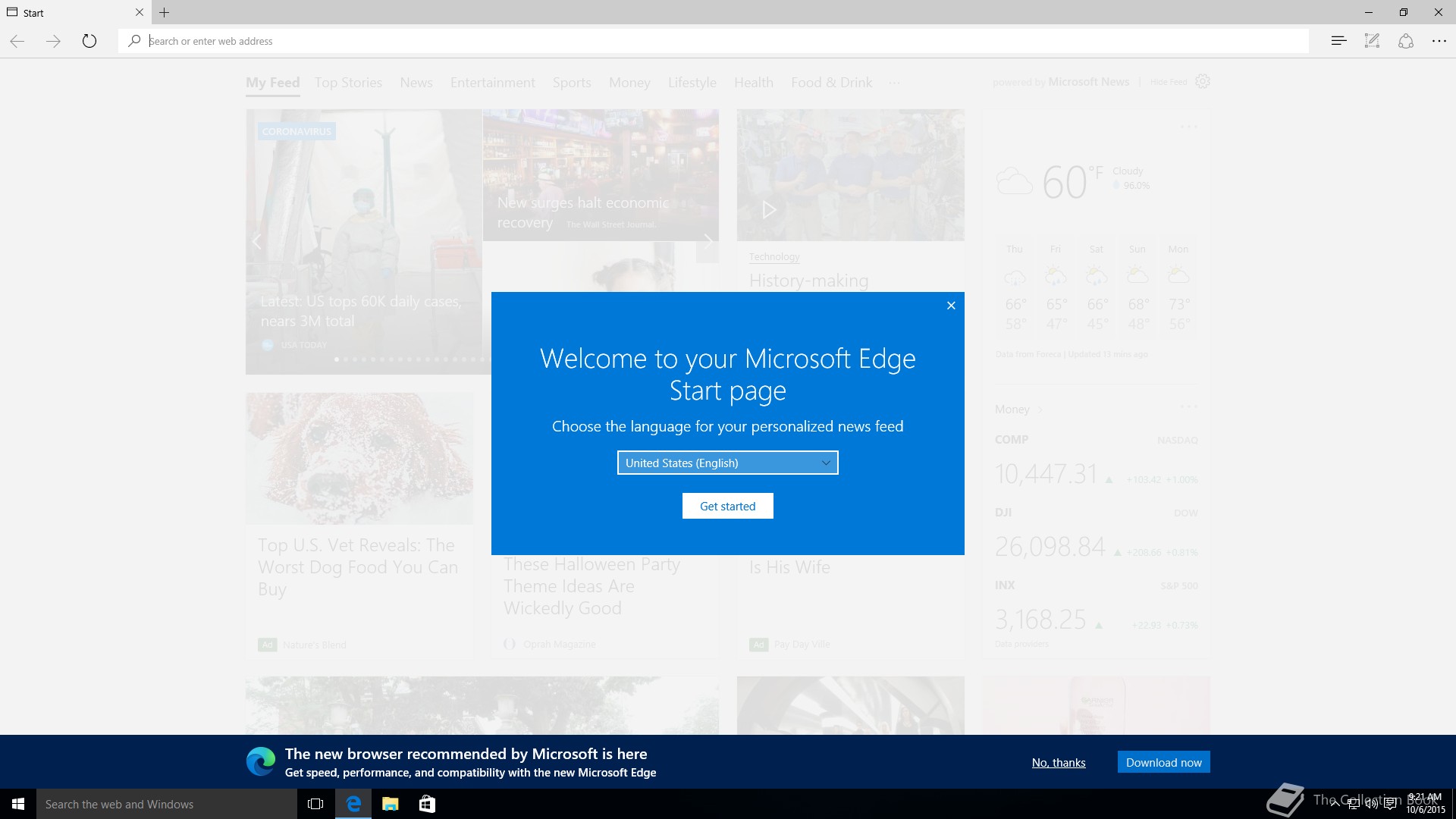Switch to the News tab
Screen dimensions: 1456x819
coord(416,83)
